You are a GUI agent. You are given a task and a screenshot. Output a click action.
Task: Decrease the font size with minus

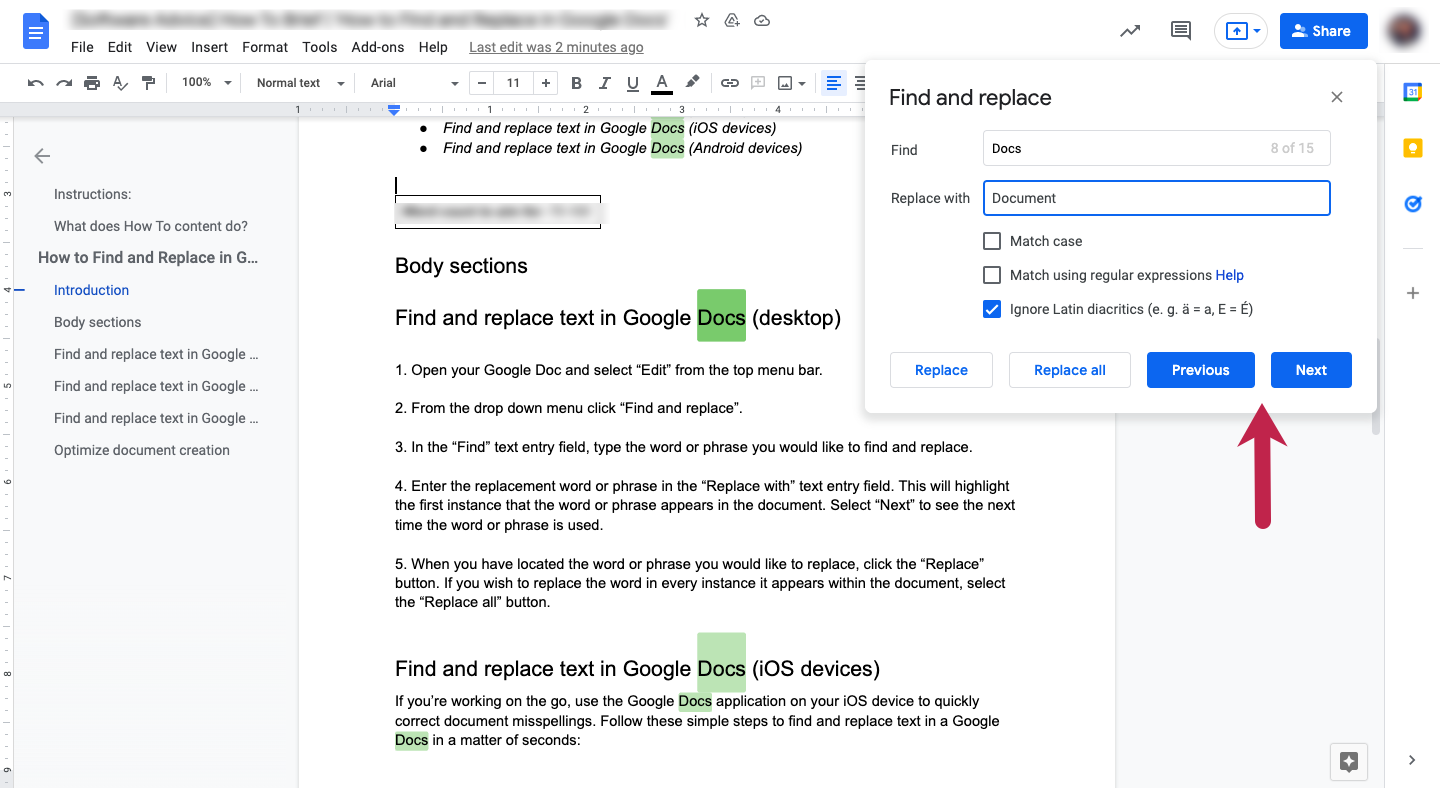(483, 83)
